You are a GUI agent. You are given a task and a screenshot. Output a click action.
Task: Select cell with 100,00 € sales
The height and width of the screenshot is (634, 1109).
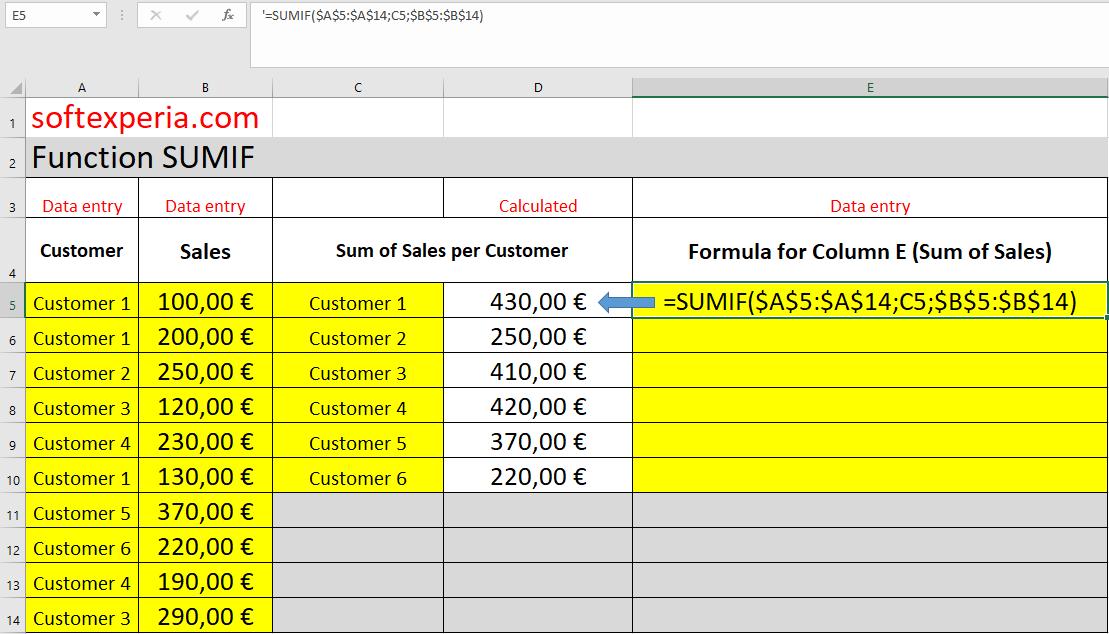tap(205, 301)
